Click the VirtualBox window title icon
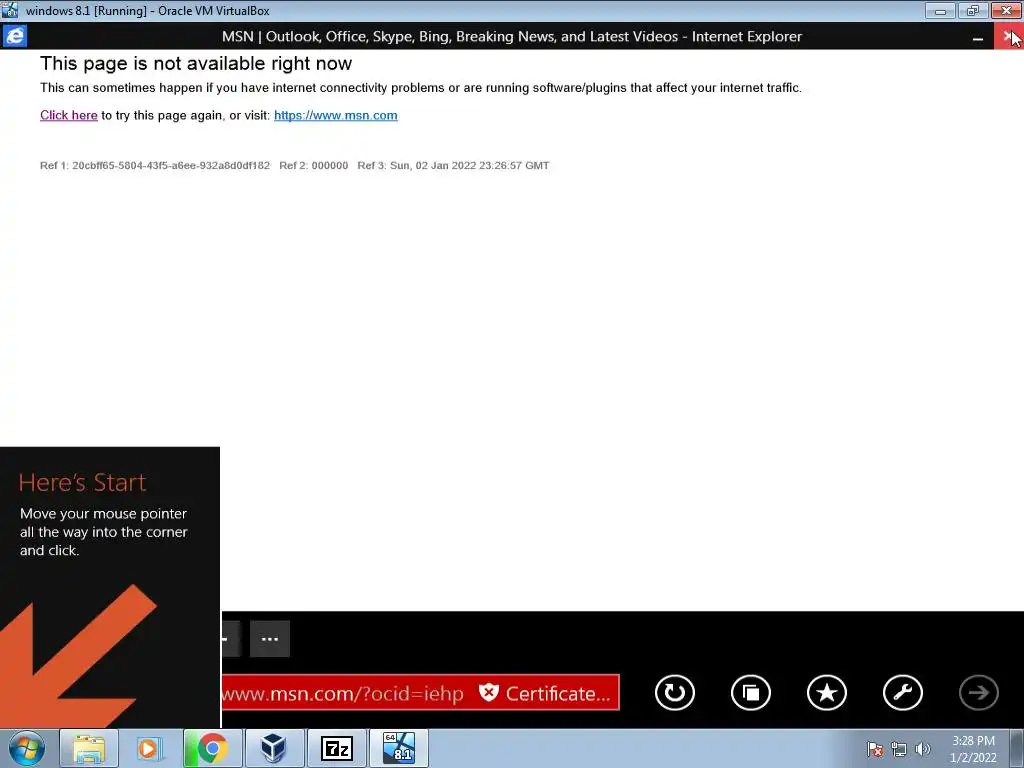 pyautogui.click(x=10, y=10)
